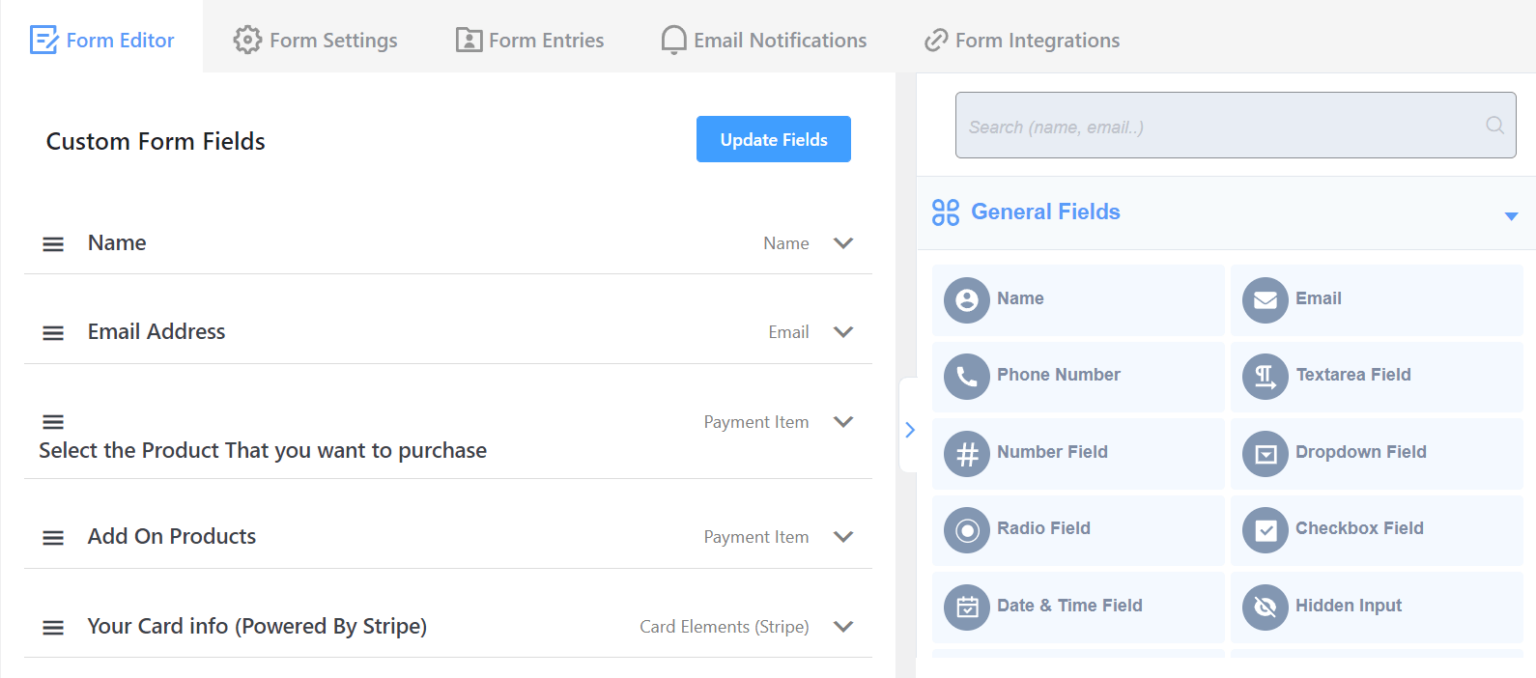Expand Your Card info Stripe chevron
This screenshot has width=1536, height=678.
coord(843,627)
